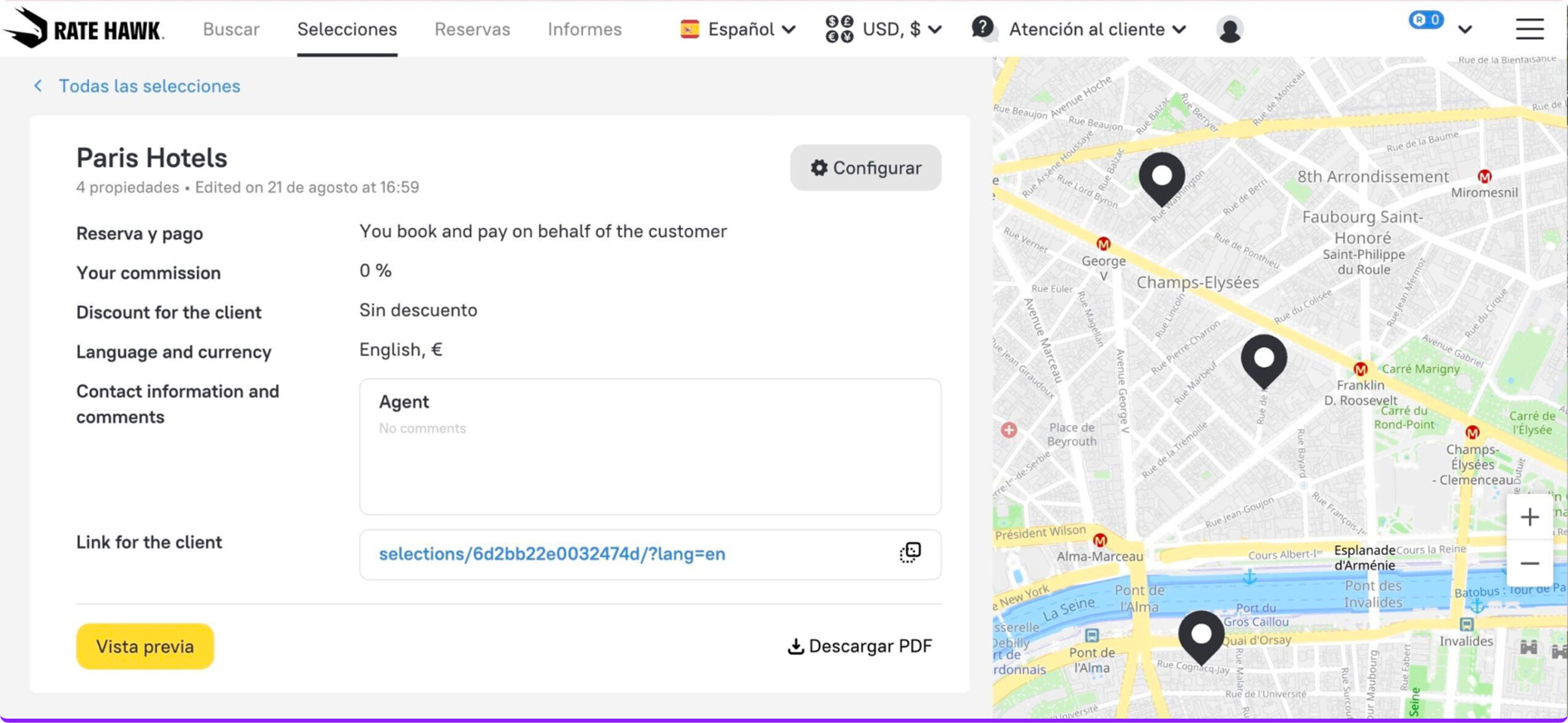Switch to the Reservas tab

click(x=472, y=29)
